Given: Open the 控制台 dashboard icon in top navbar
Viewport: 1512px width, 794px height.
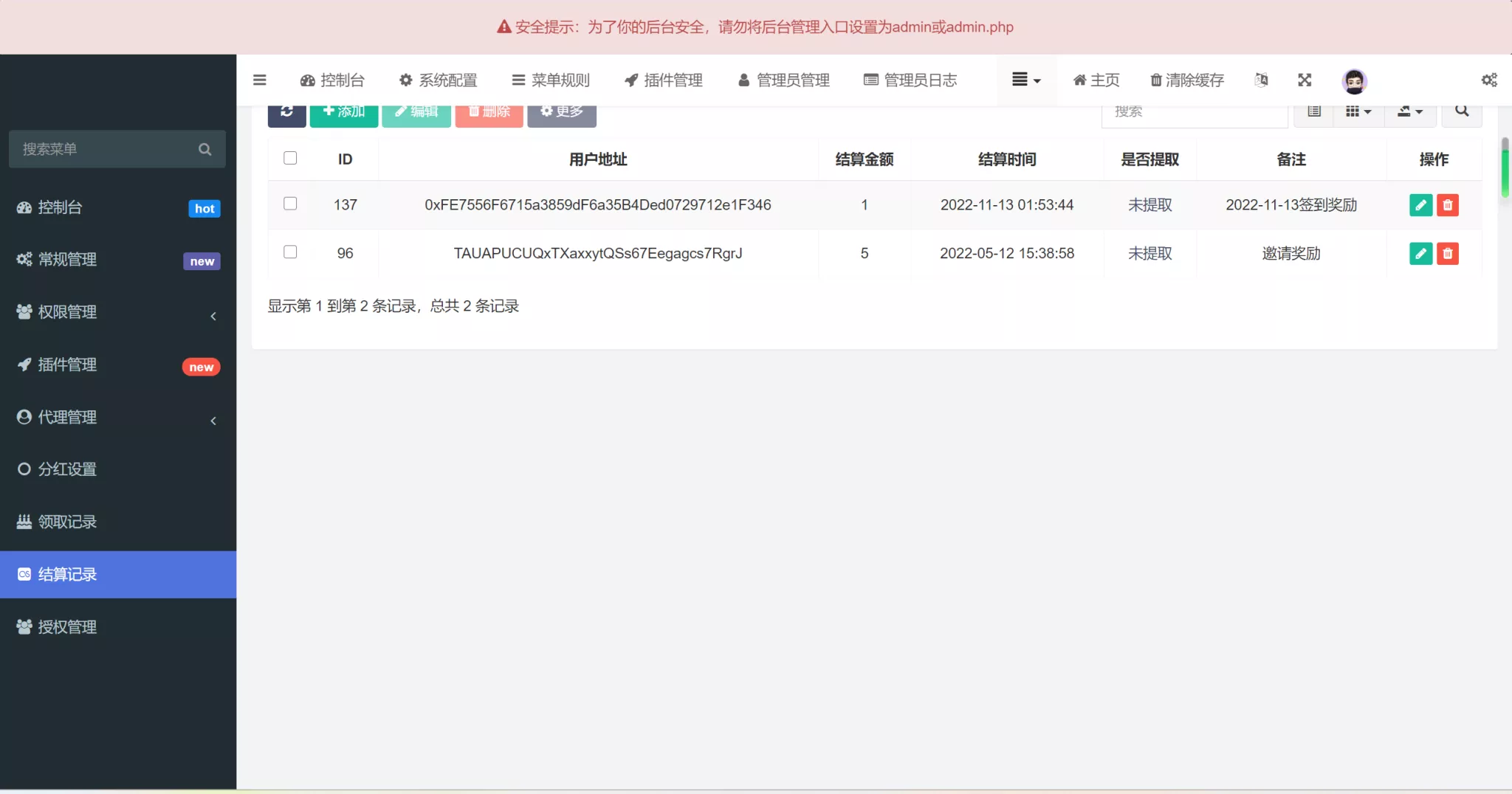Looking at the screenshot, I should click(x=306, y=80).
